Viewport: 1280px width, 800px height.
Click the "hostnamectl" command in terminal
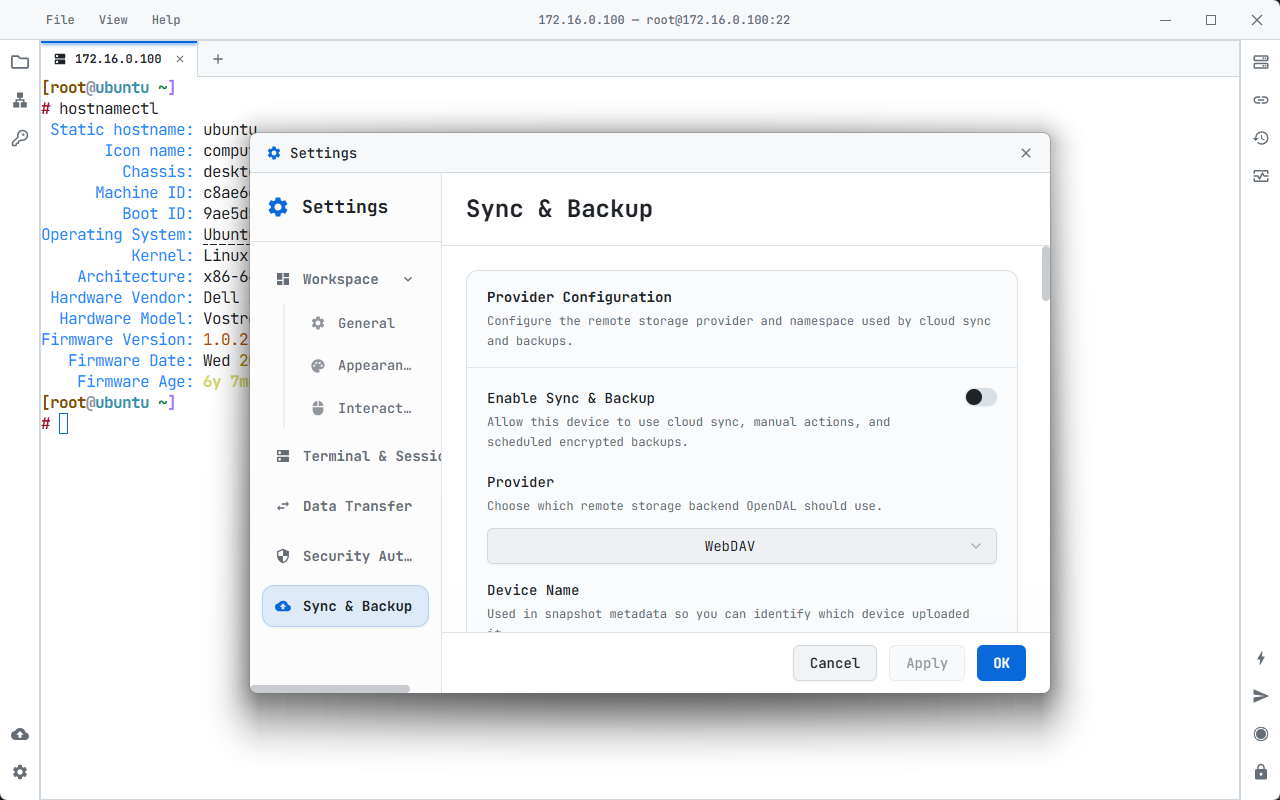coord(108,109)
